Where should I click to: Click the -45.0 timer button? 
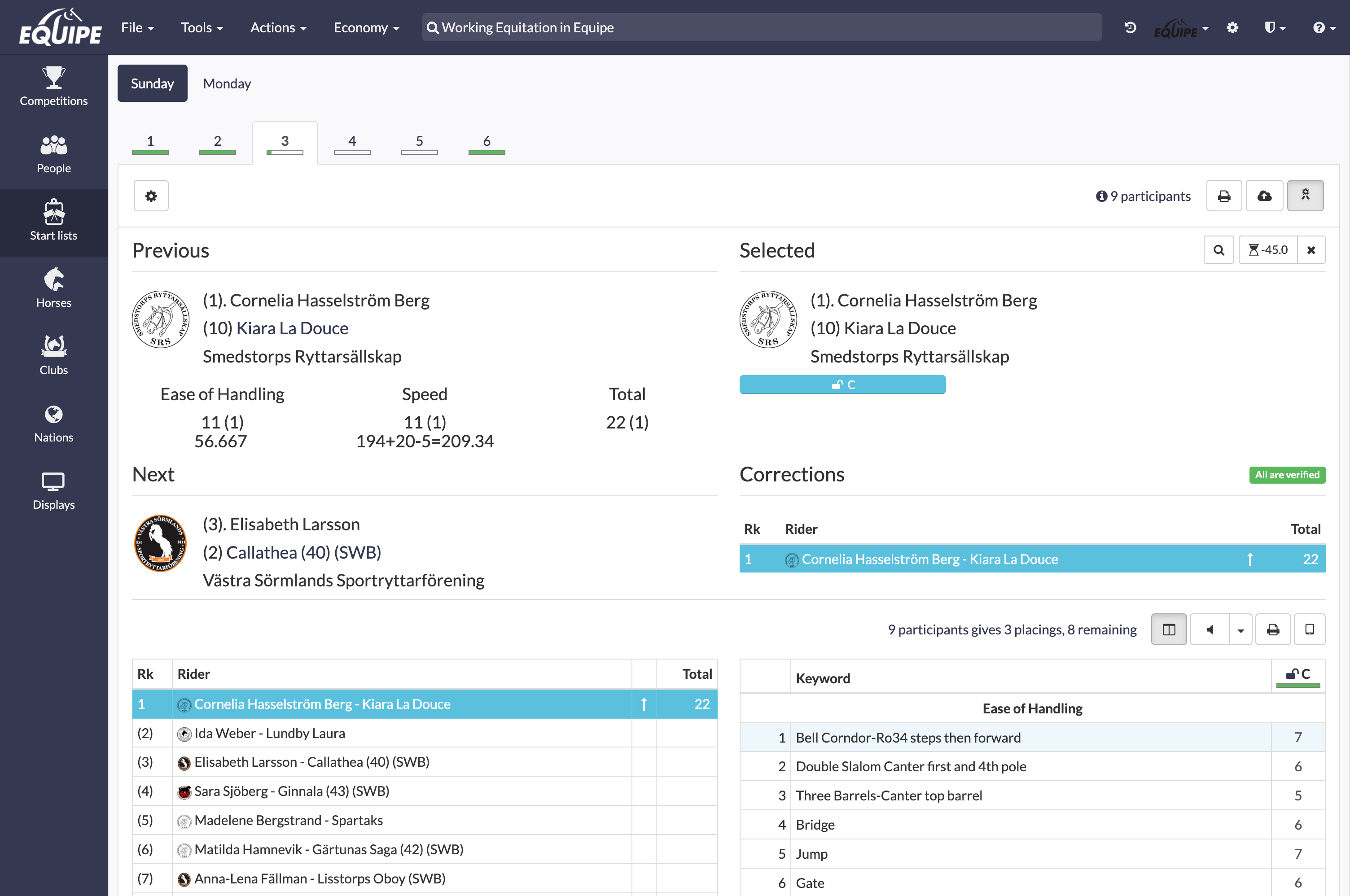(1268, 250)
